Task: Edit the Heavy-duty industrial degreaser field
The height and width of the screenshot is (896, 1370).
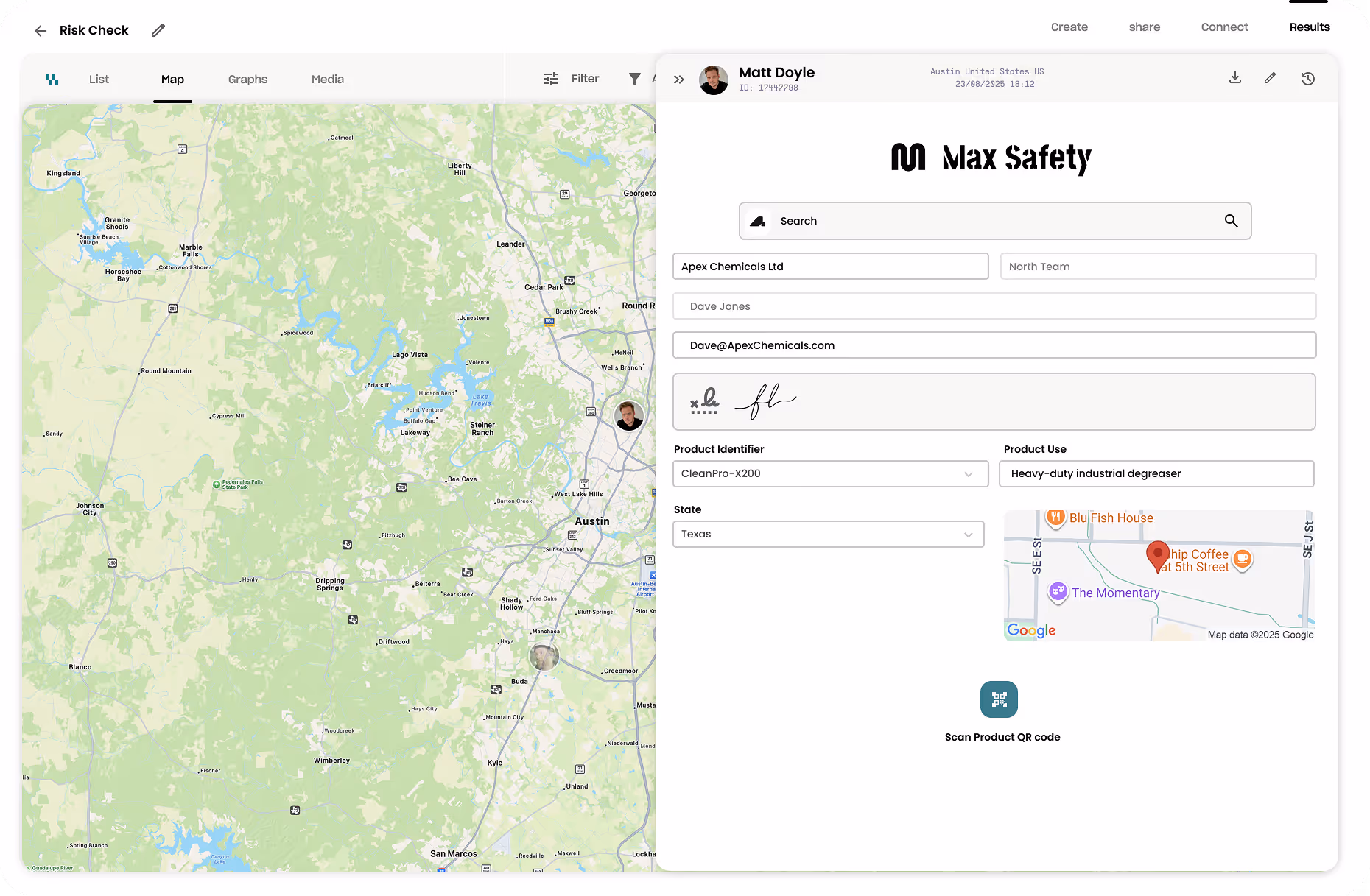Action: click(1156, 473)
